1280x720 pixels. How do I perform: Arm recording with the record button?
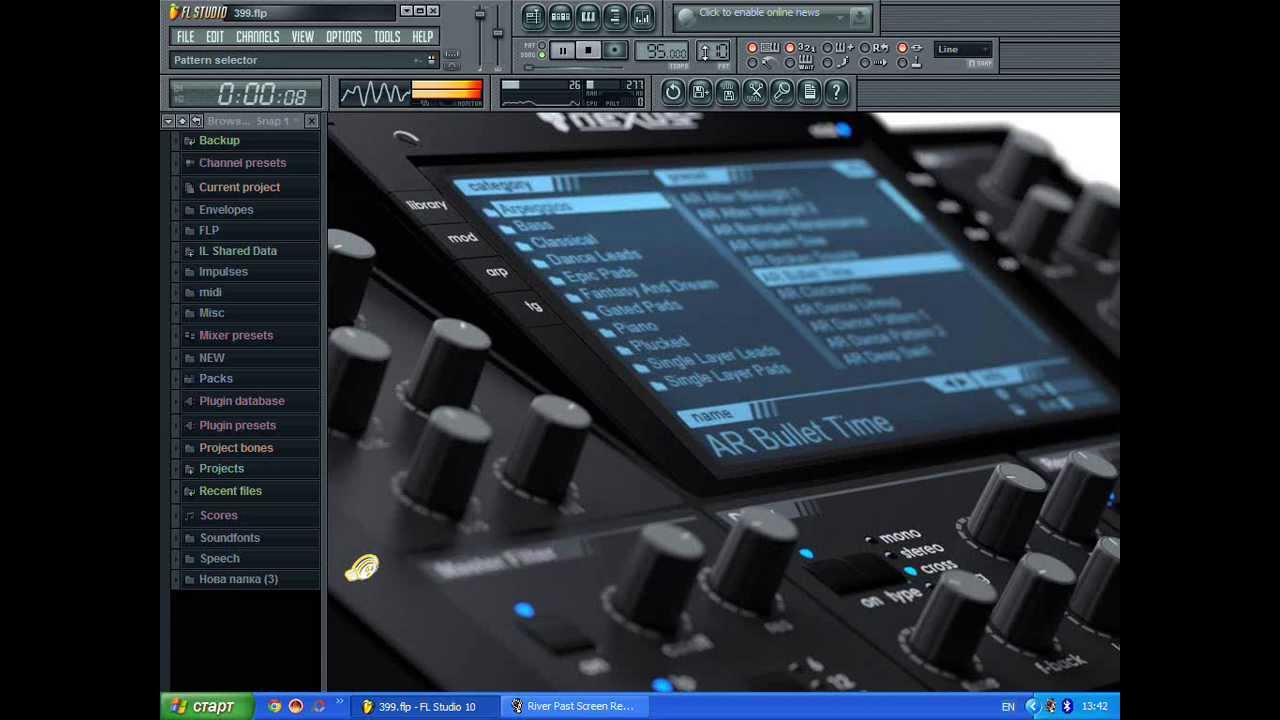click(x=614, y=50)
